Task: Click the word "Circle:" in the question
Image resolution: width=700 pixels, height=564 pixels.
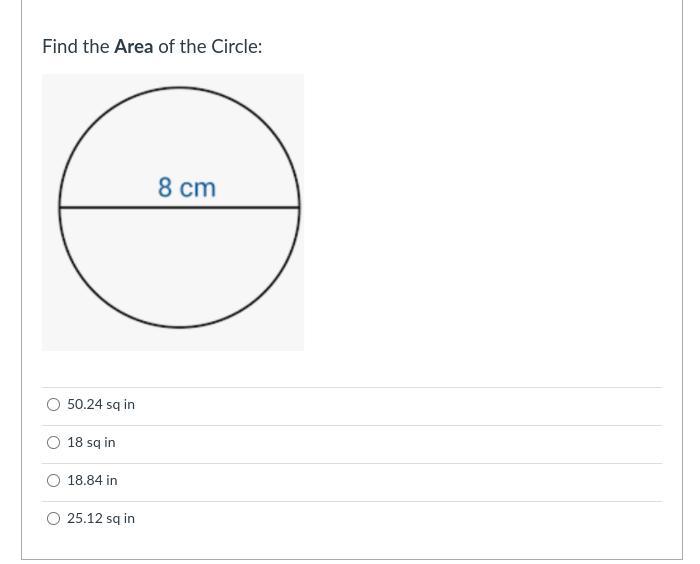Action: point(236,47)
